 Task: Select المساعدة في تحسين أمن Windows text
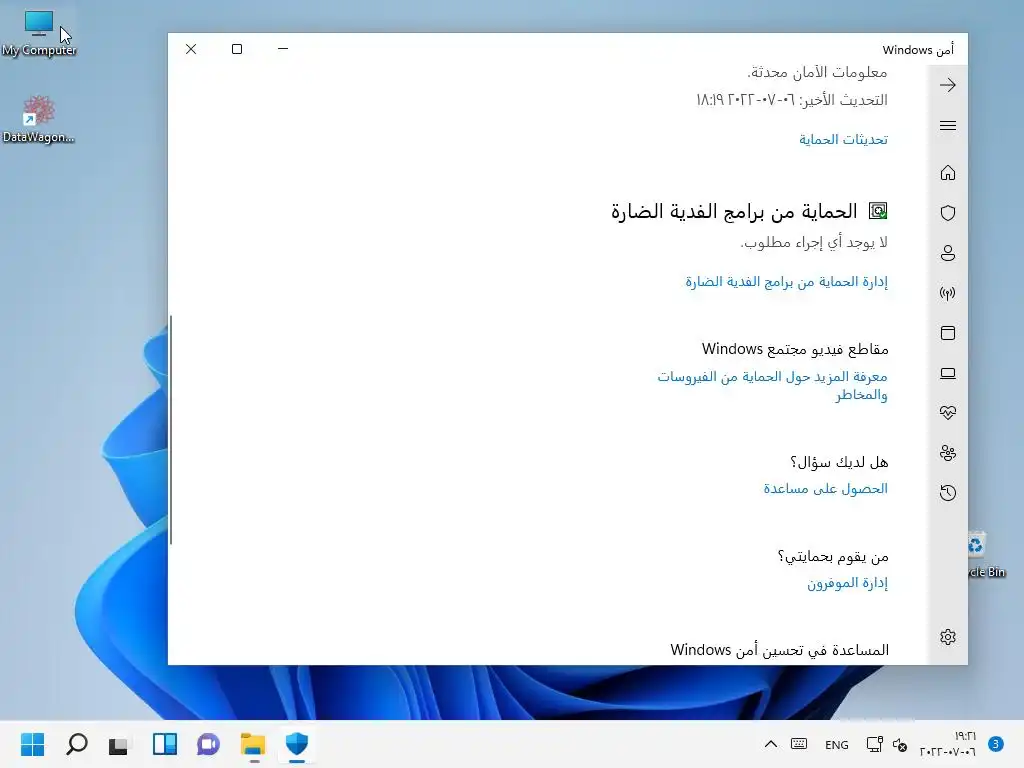[x=779, y=650]
